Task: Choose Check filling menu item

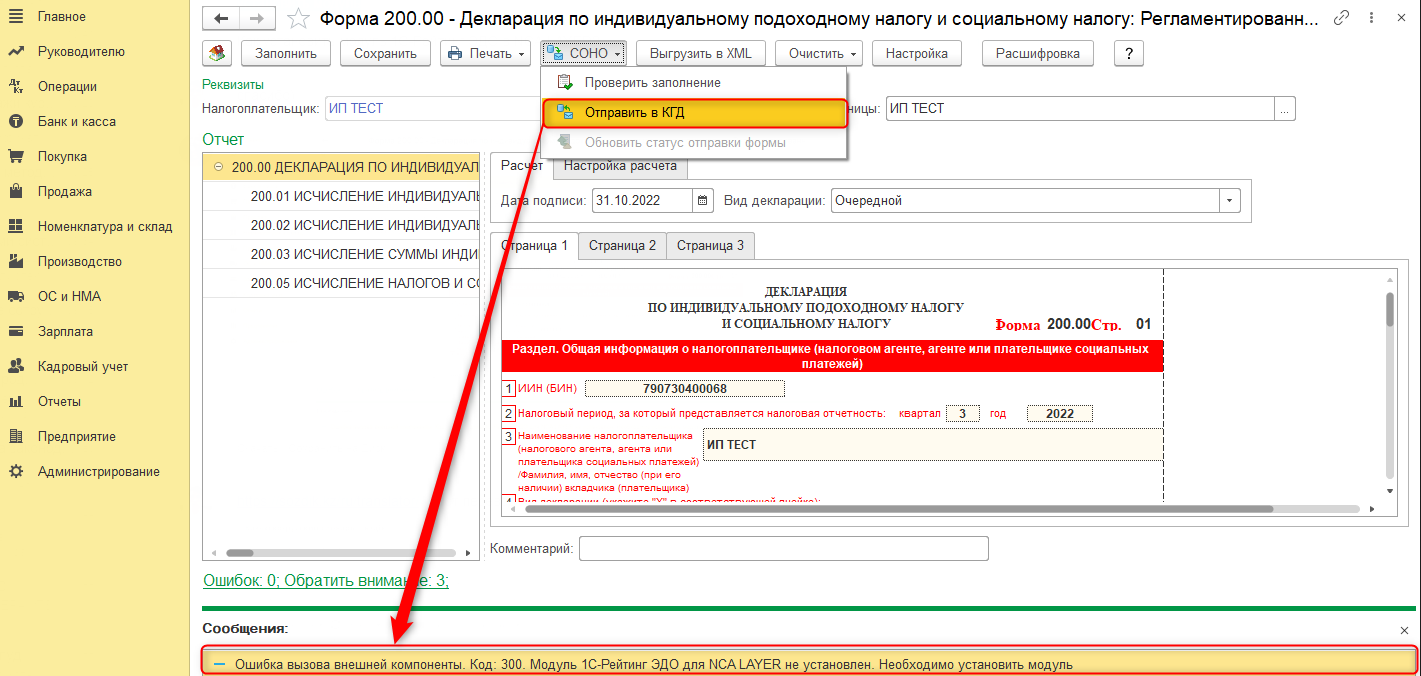Action: coord(652,82)
